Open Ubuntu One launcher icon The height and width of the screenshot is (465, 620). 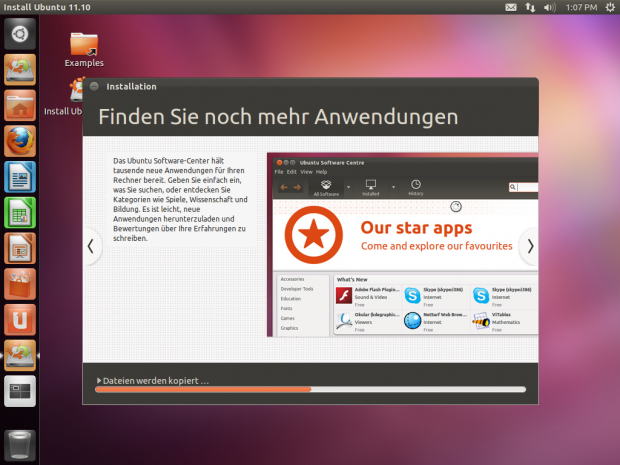point(20,320)
